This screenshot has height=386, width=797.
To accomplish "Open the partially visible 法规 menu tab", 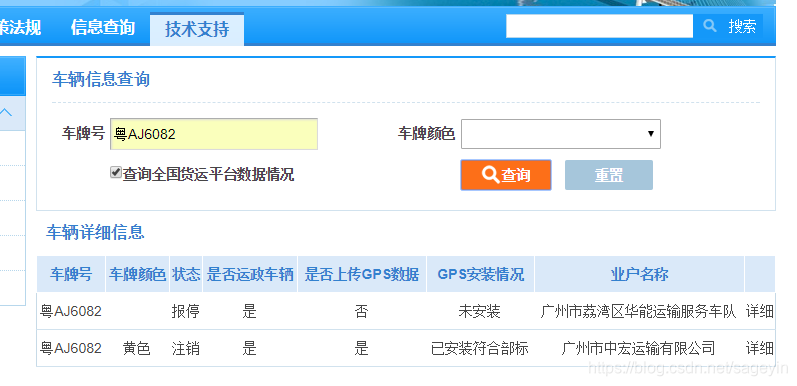I will 20,27.
